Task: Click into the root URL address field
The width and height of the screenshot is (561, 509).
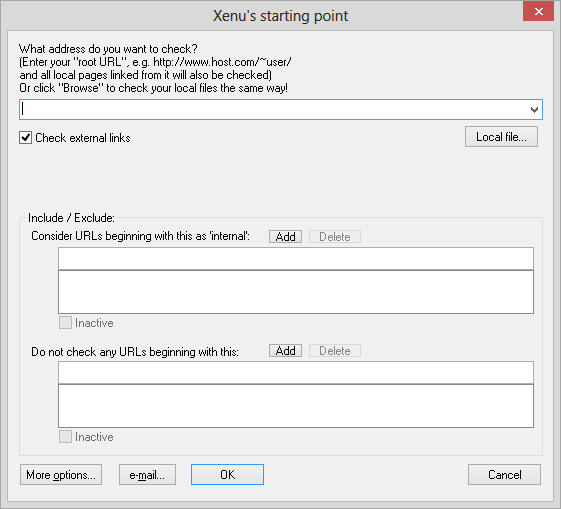Action: coord(274,110)
